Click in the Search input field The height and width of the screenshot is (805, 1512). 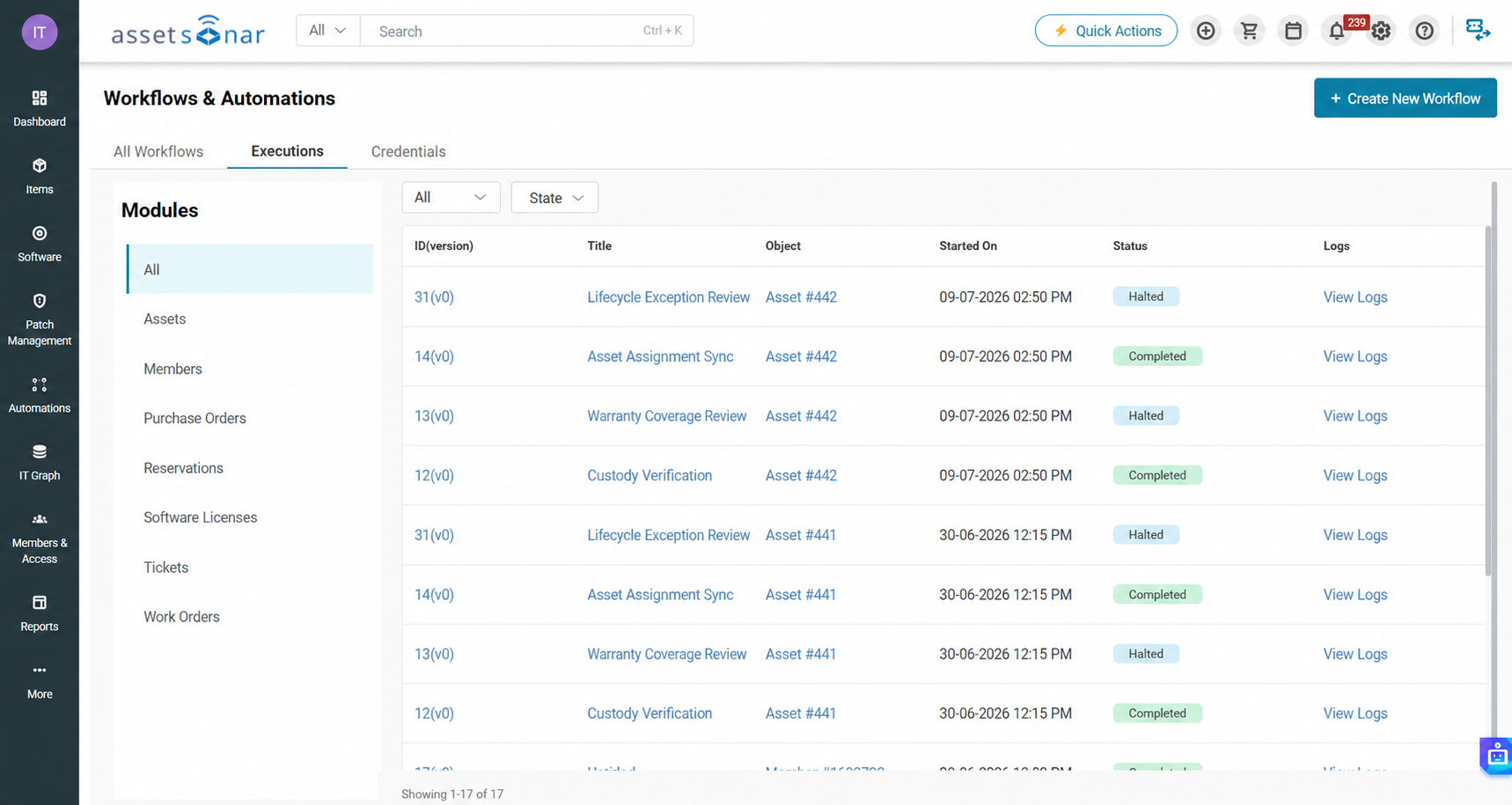(526, 31)
